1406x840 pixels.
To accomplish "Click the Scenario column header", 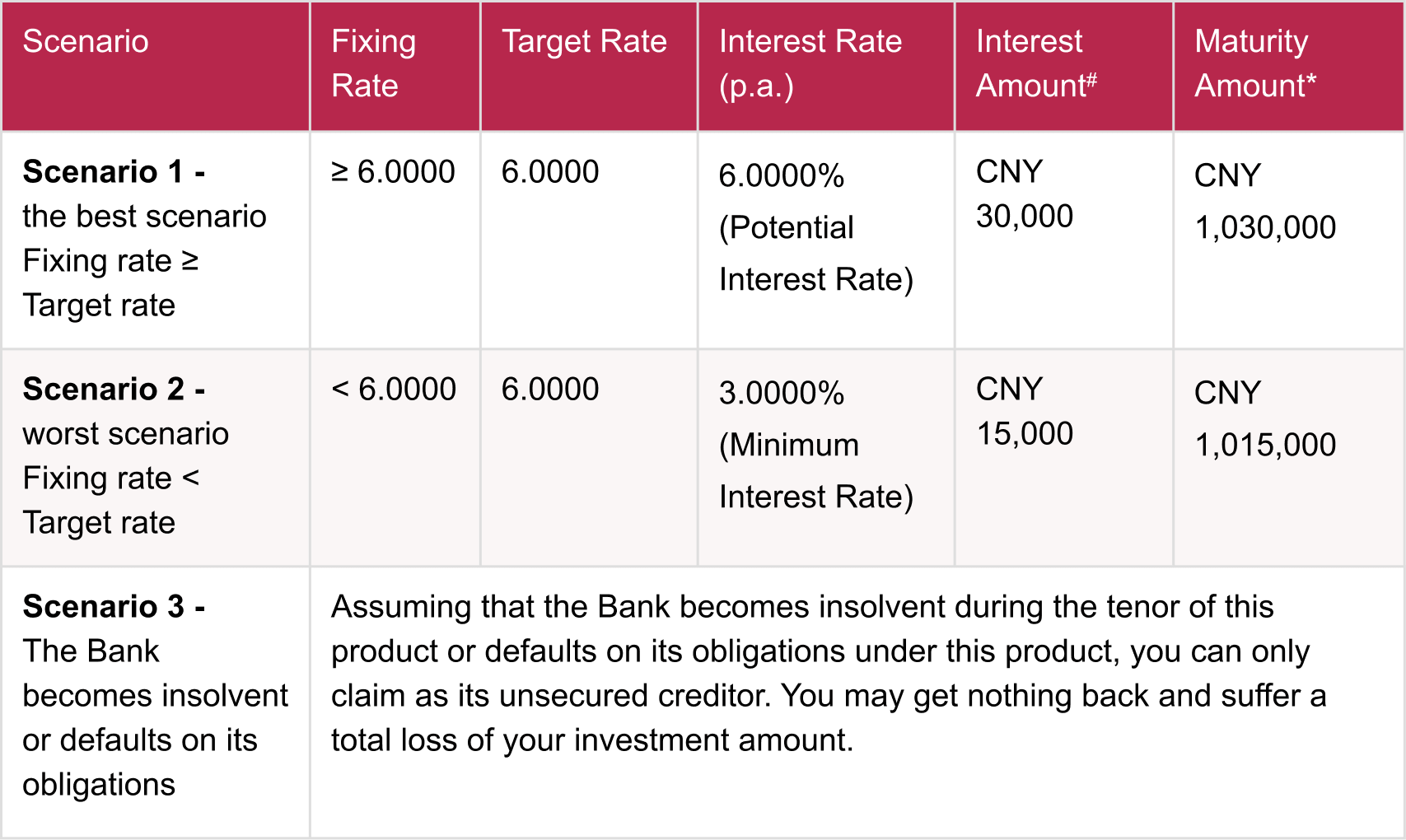I will (x=156, y=66).
